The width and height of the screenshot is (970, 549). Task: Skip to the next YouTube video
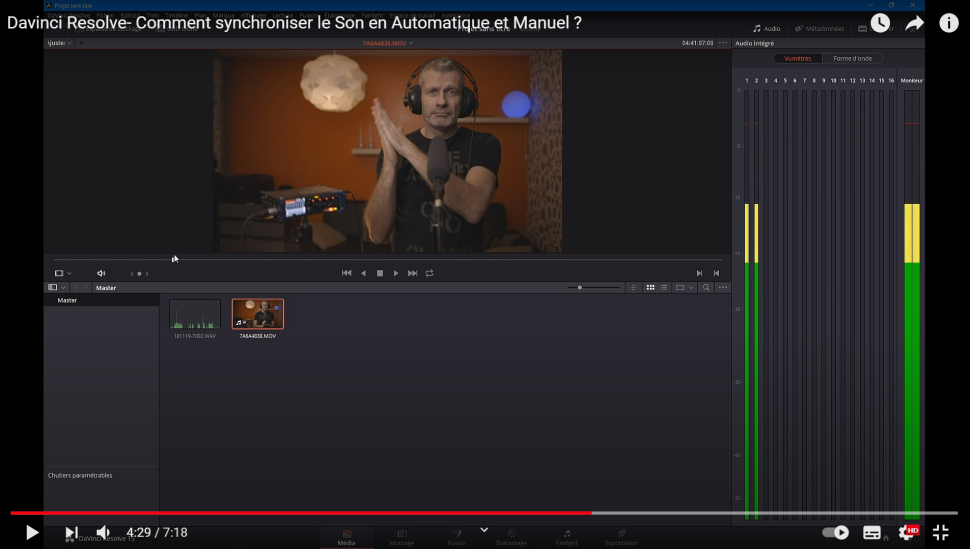[x=72, y=532]
